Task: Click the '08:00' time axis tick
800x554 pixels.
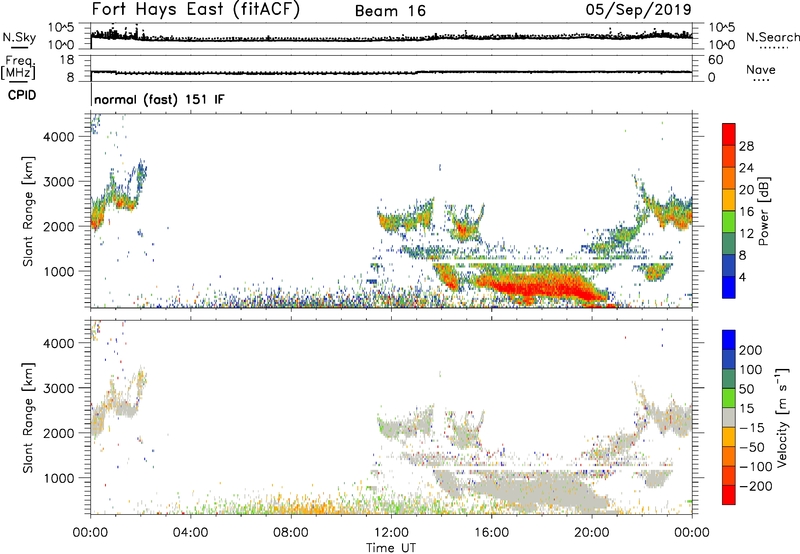Action: [x=291, y=533]
